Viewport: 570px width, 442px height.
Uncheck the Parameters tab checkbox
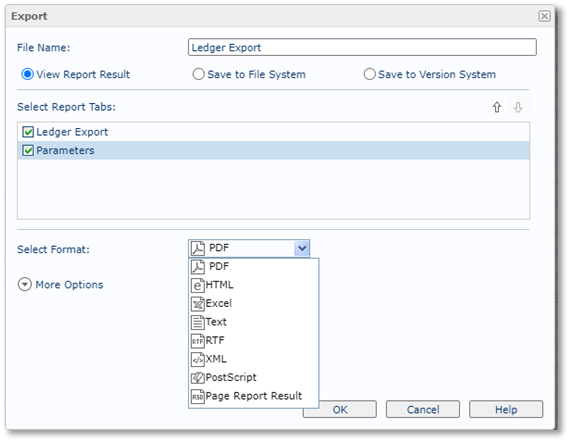[x=28, y=150]
